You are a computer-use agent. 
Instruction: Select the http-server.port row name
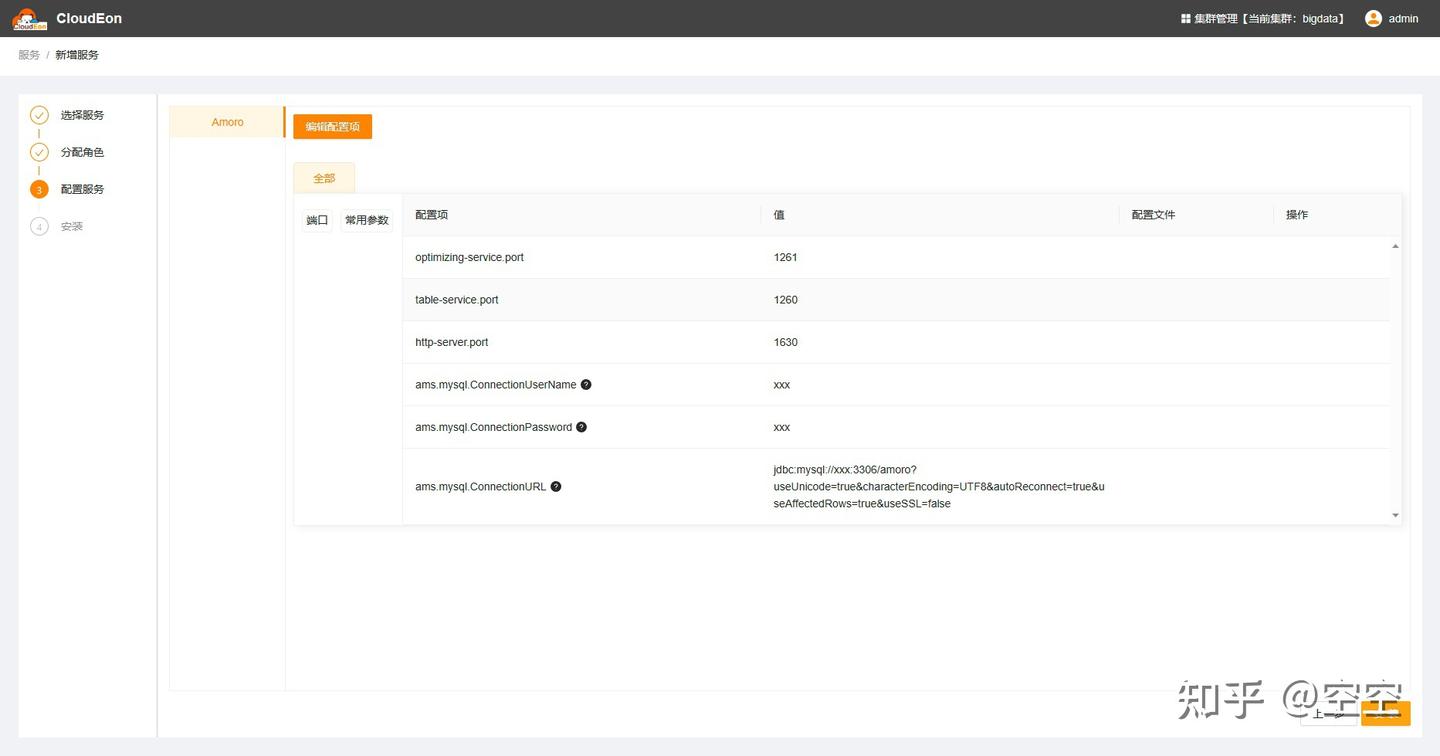coord(452,342)
